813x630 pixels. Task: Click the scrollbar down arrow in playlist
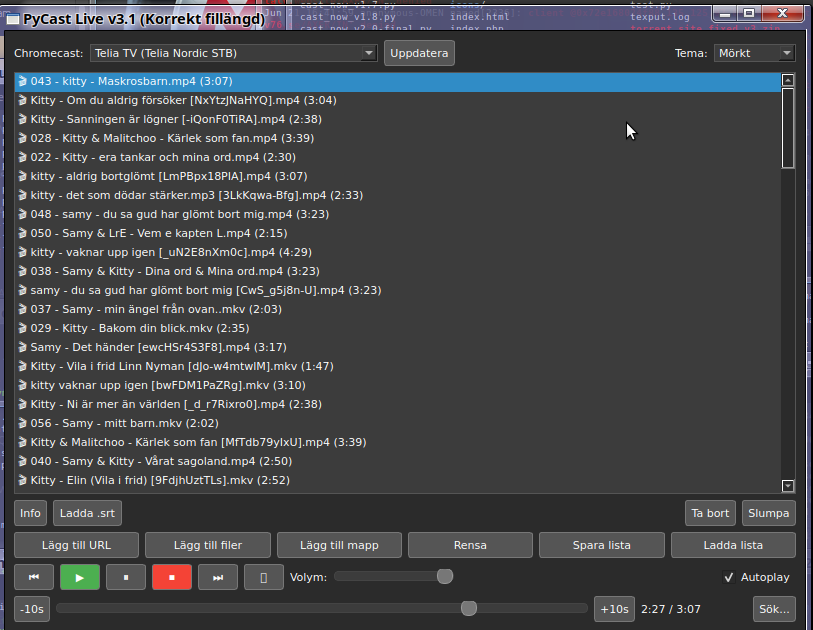point(788,485)
